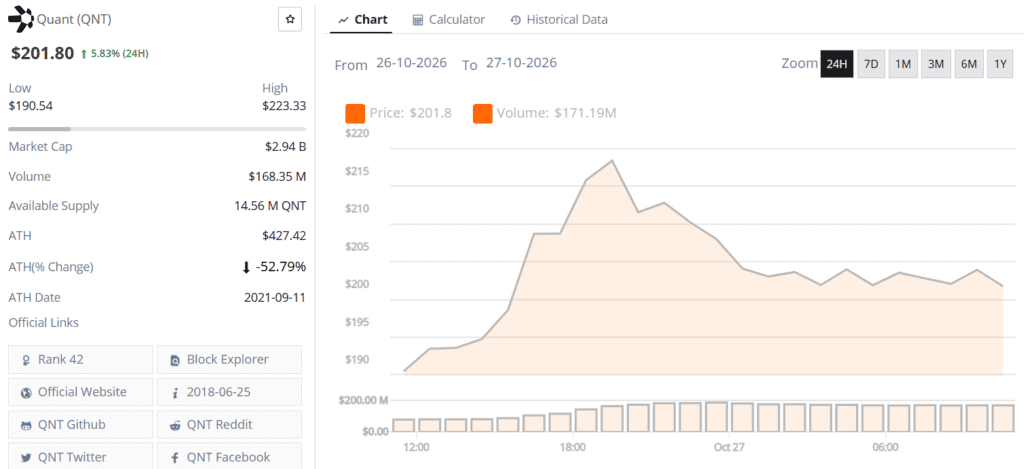Click the calculator icon in the tab
Viewport: 1024px width, 469px height.
(x=418, y=20)
